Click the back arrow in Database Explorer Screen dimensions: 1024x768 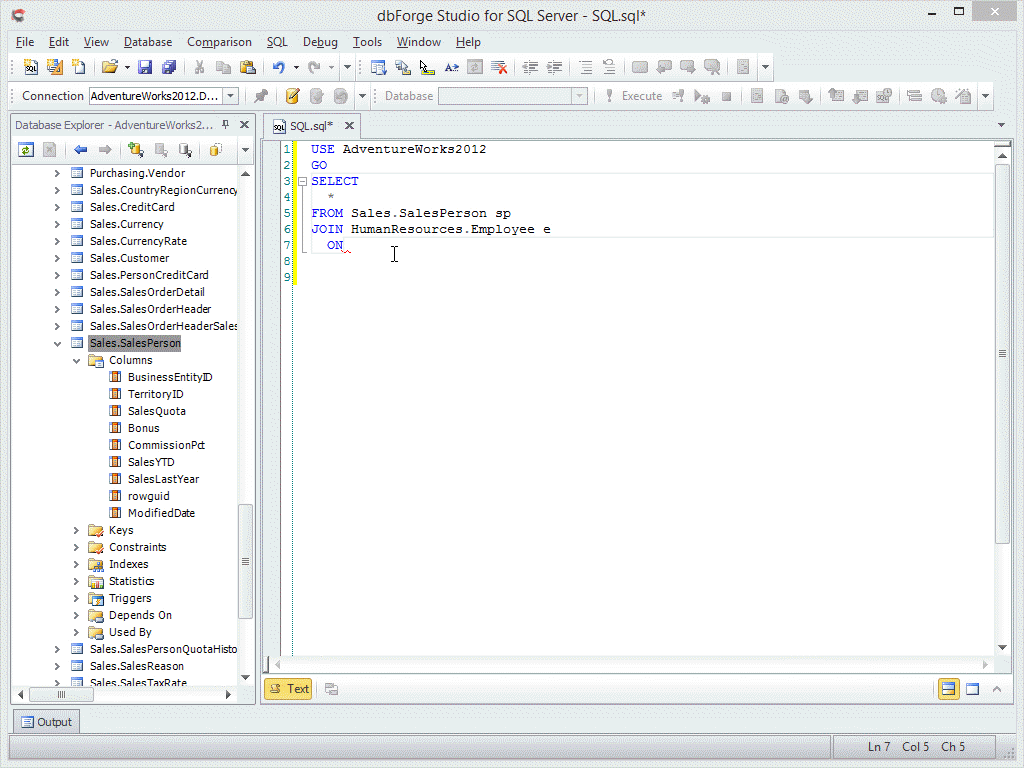click(81, 150)
